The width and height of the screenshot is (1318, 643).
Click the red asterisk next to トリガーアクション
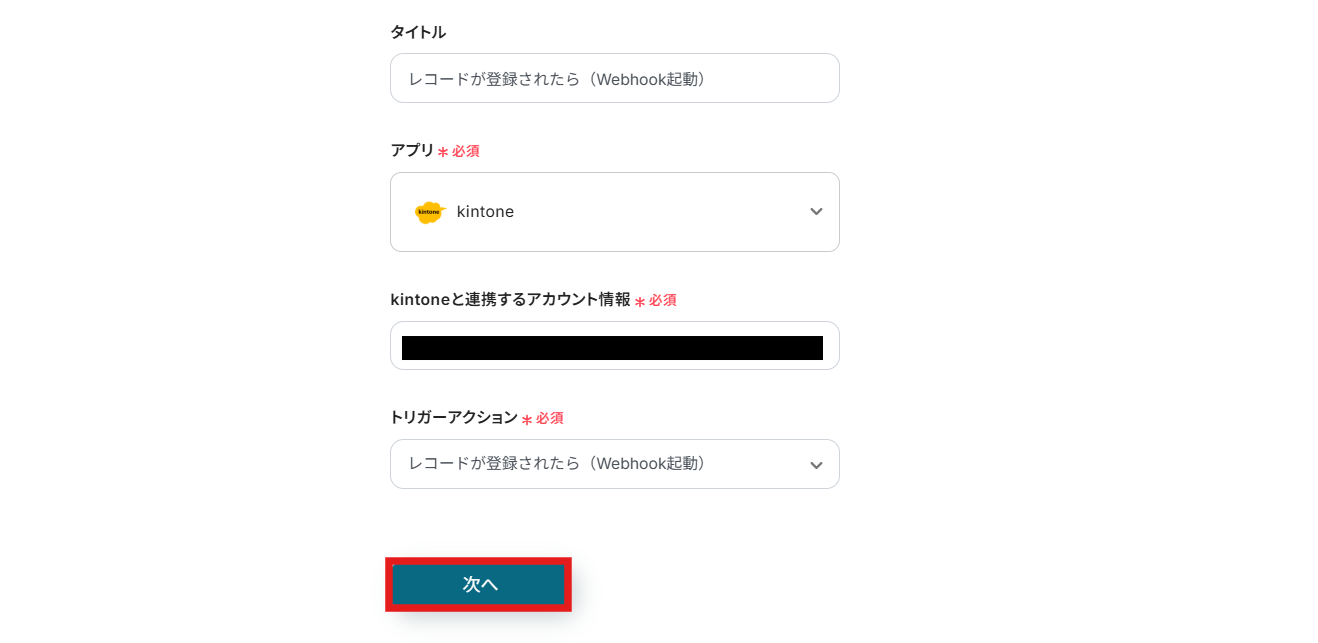[x=527, y=419]
